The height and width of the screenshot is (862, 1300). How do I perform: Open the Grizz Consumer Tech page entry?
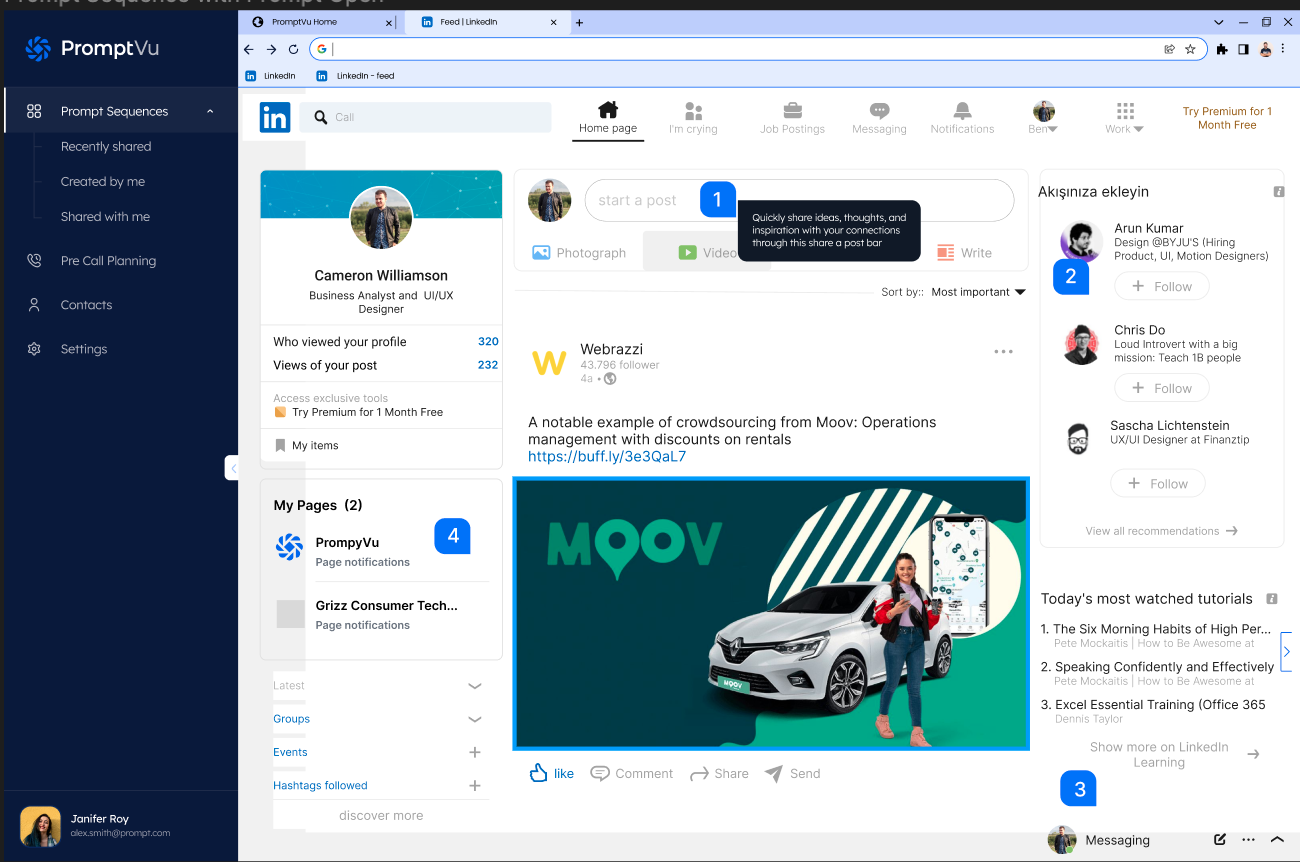(381, 614)
